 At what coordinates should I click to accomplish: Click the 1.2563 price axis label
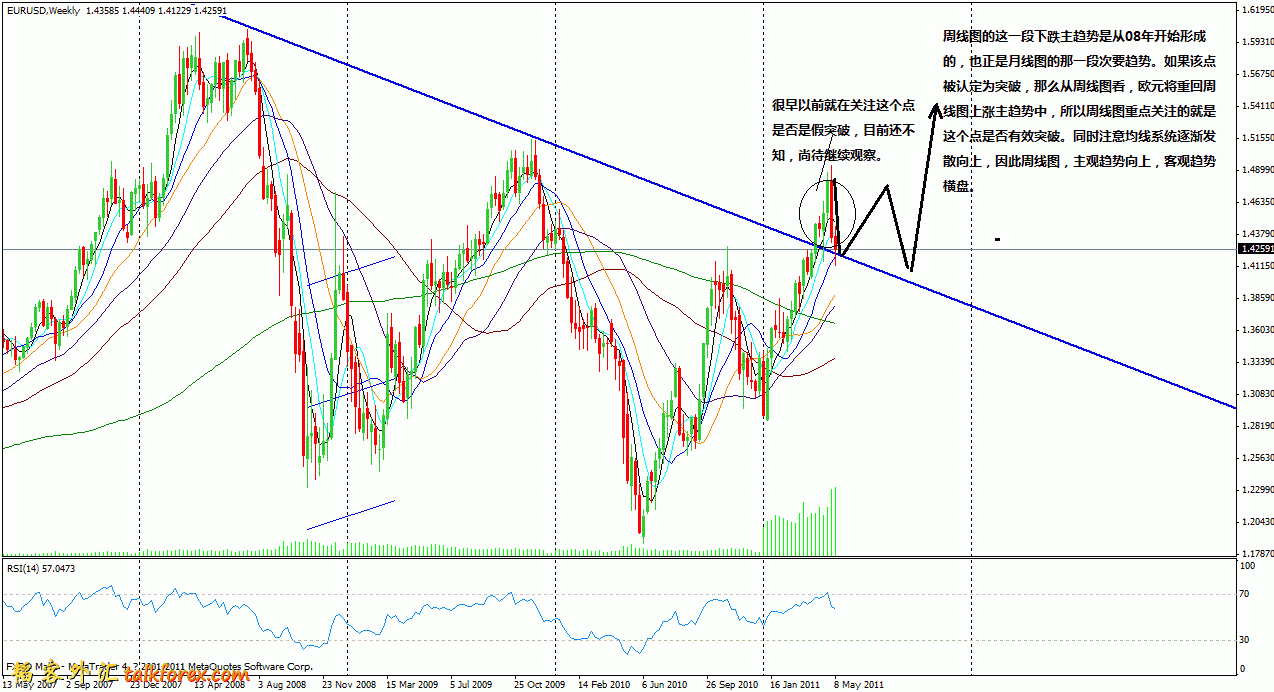point(1256,458)
